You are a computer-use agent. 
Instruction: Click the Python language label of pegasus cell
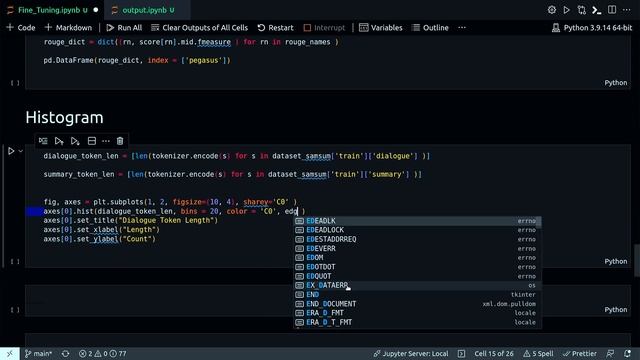pos(616,83)
